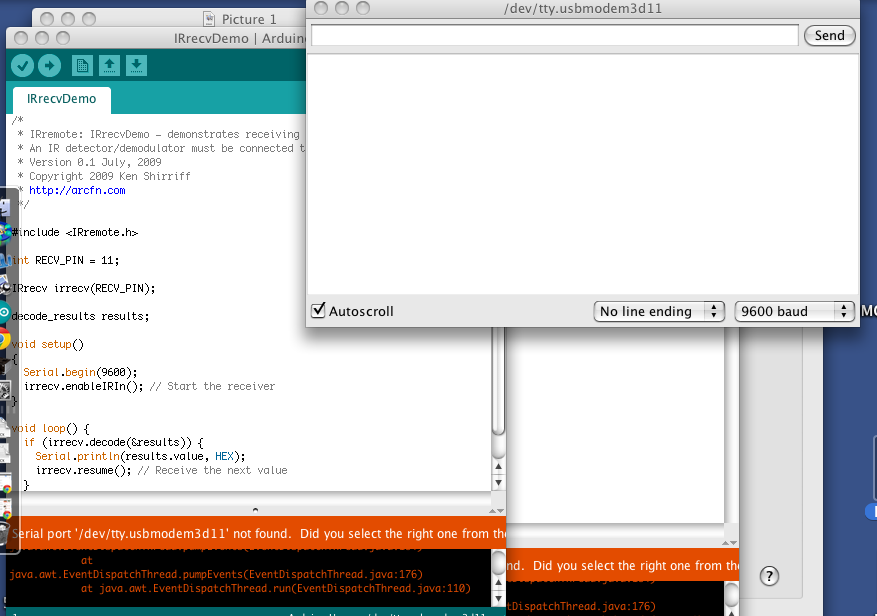
Task: Click the 'Version 0.1 July, 2009' comment
Action: pyautogui.click(x=95, y=162)
